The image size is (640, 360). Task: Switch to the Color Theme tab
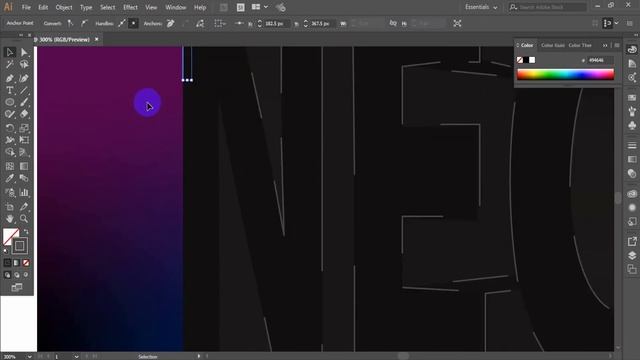tap(580, 45)
